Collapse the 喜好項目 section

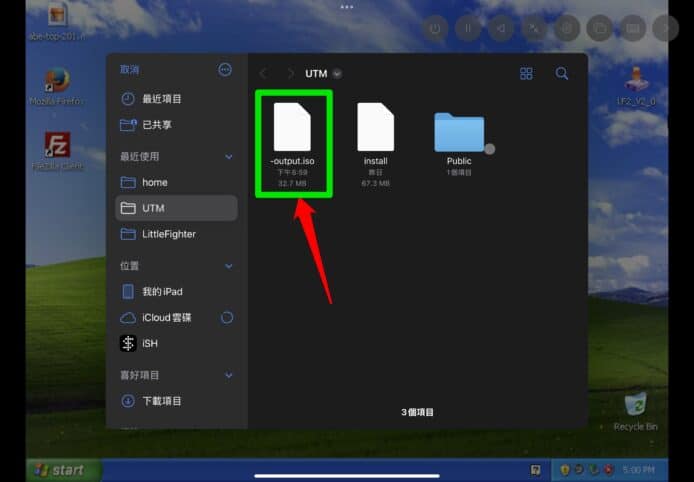(229, 375)
